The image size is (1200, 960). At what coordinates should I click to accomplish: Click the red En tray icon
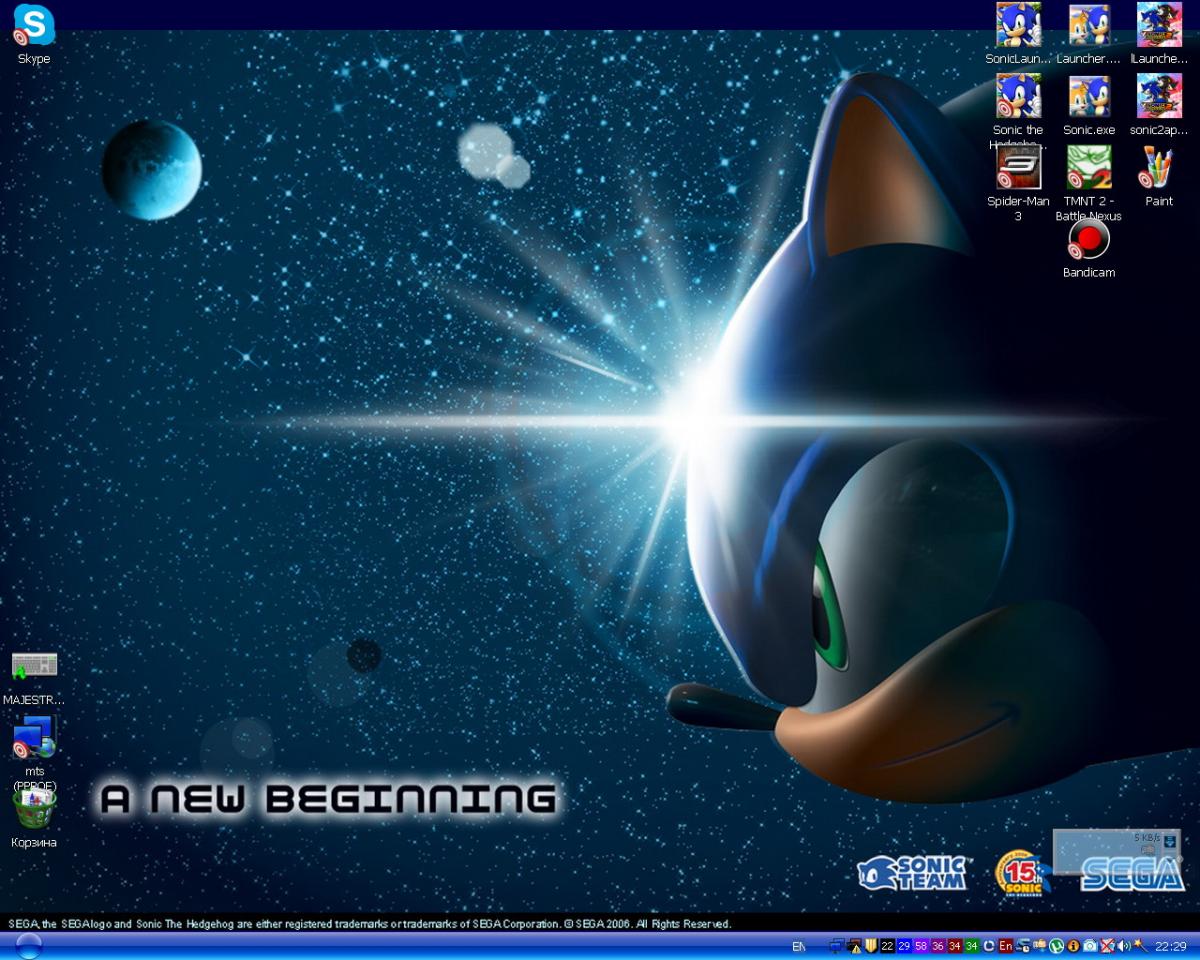1005,946
